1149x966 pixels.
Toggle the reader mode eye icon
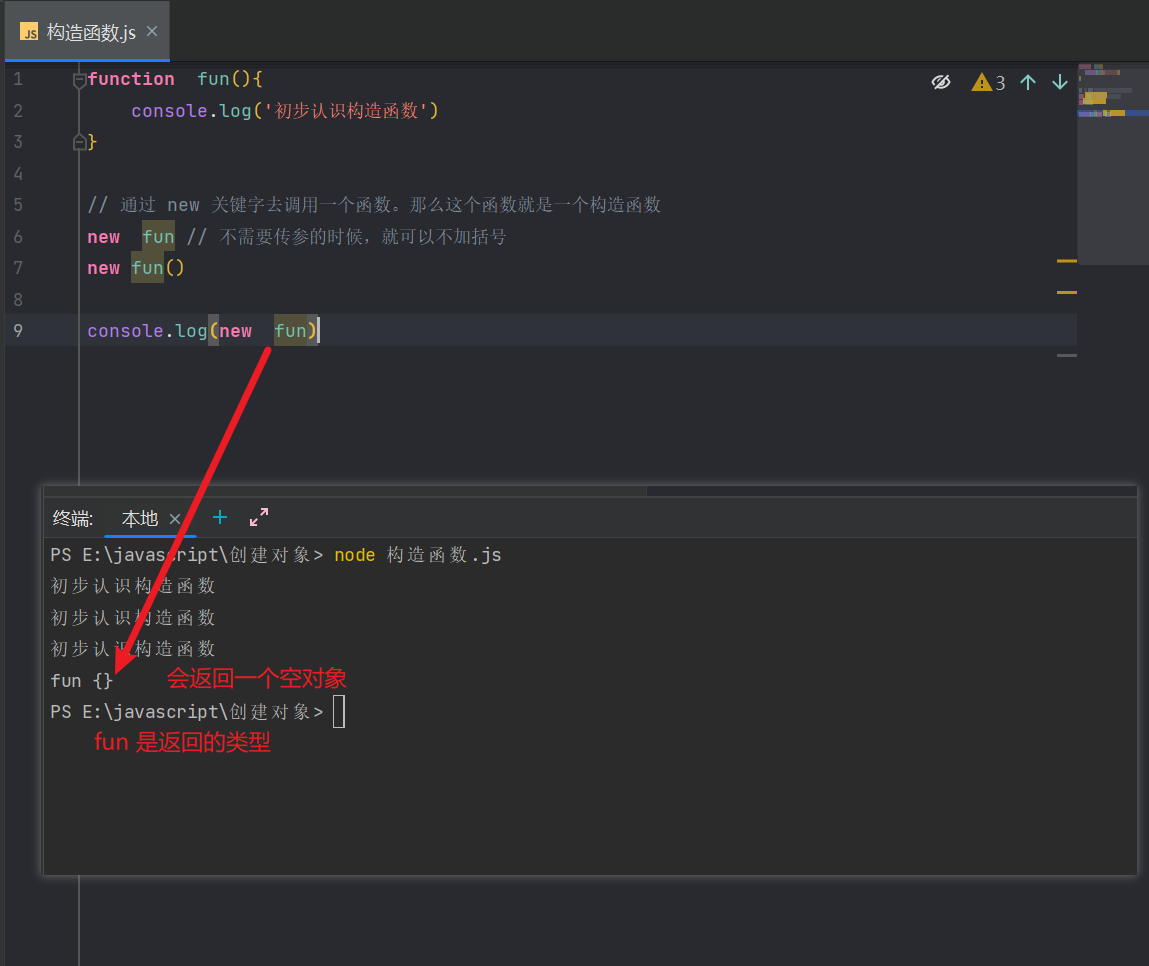pos(941,82)
